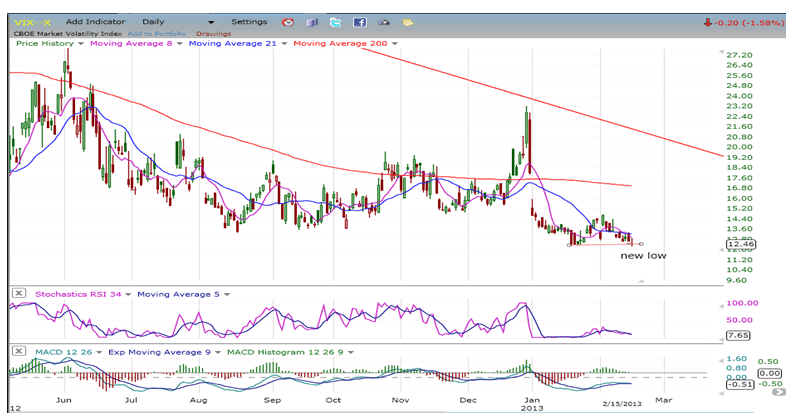Open Stochastics RSI 34 dropdown

(126, 294)
